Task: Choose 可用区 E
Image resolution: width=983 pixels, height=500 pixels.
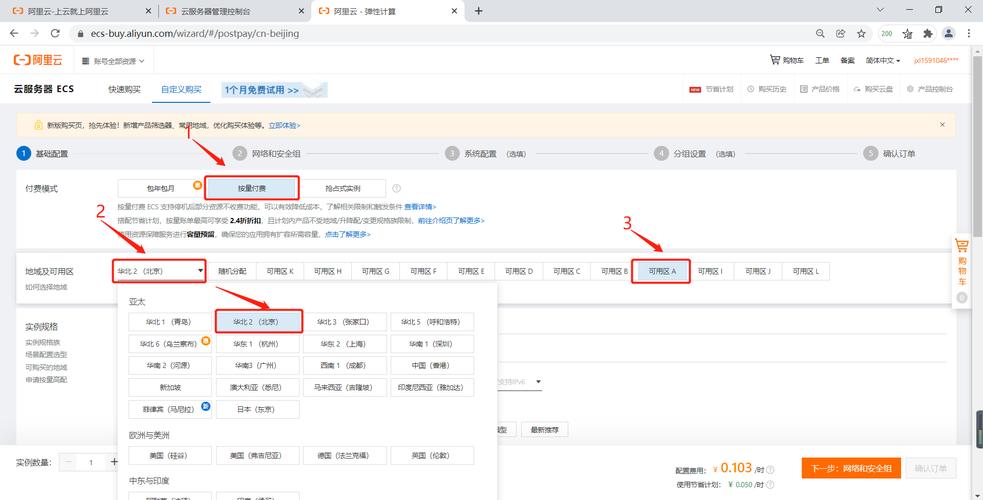Action: click(471, 271)
